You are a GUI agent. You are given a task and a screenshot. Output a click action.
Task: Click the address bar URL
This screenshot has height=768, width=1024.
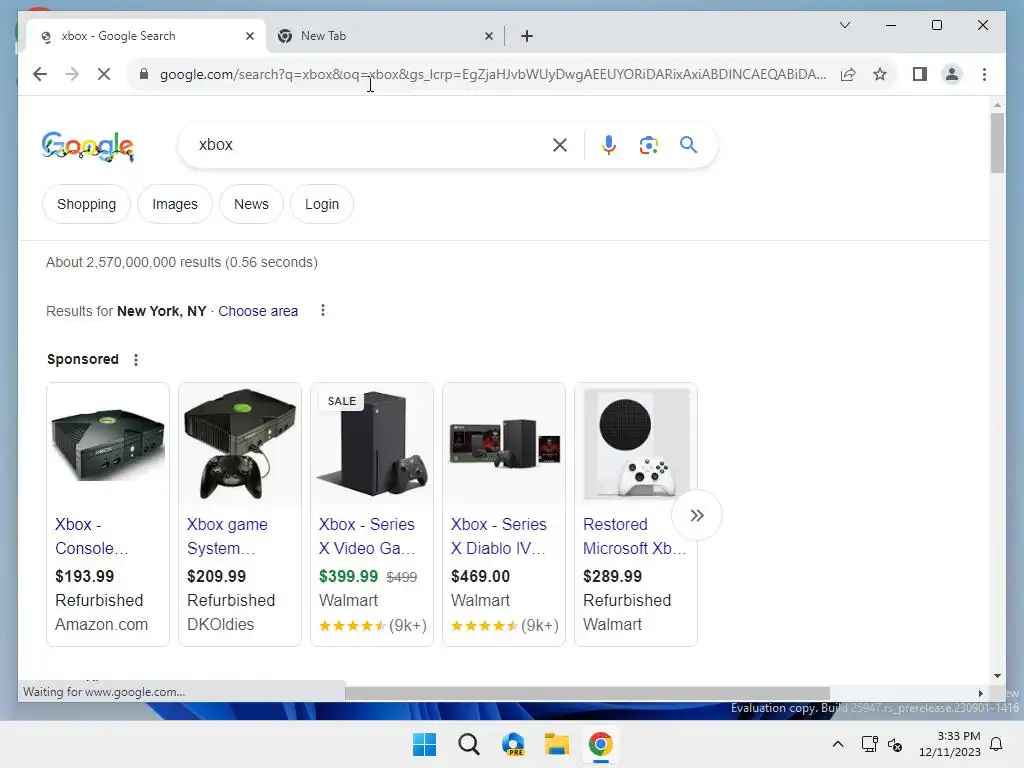coord(493,74)
